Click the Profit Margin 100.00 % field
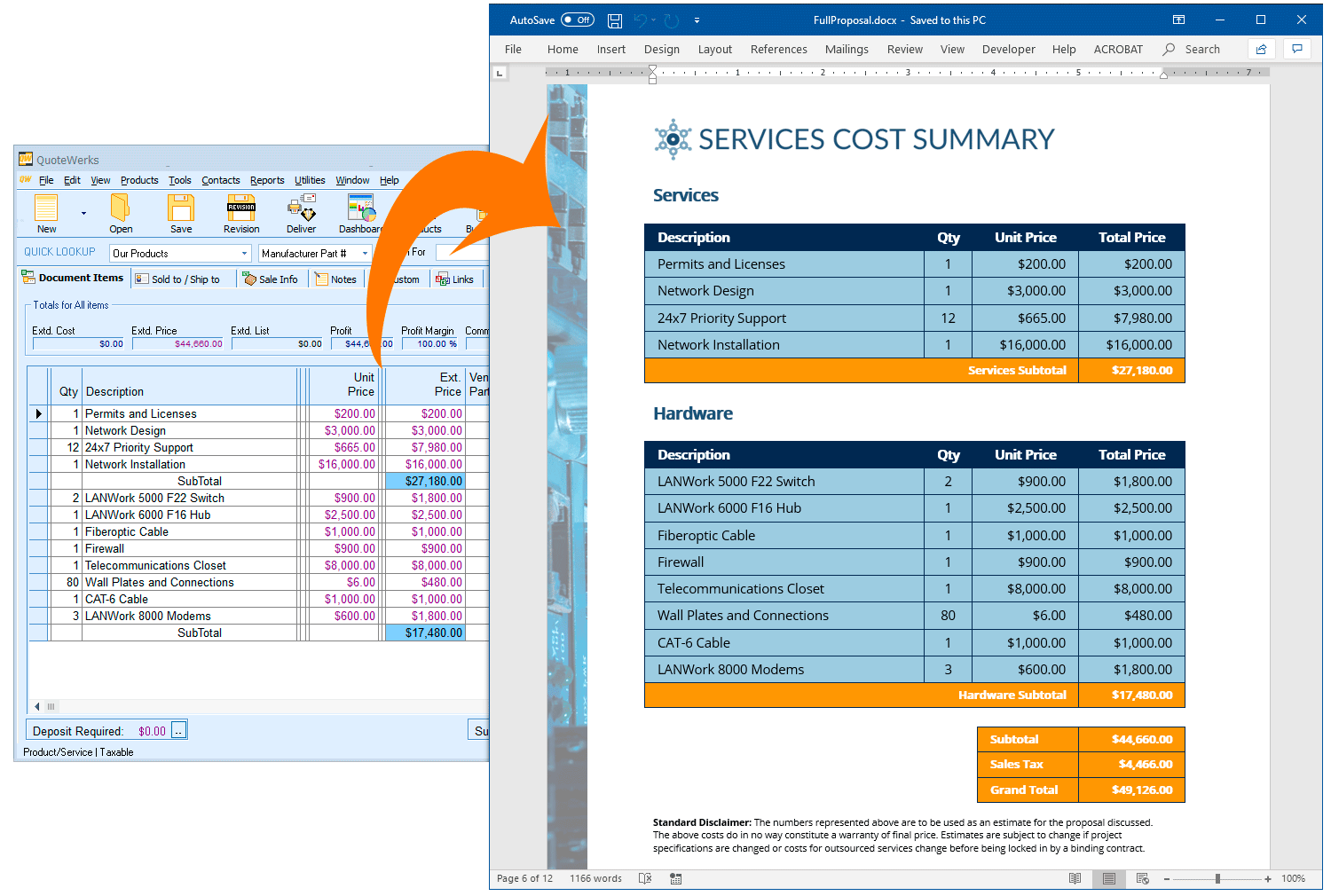 click(430, 343)
